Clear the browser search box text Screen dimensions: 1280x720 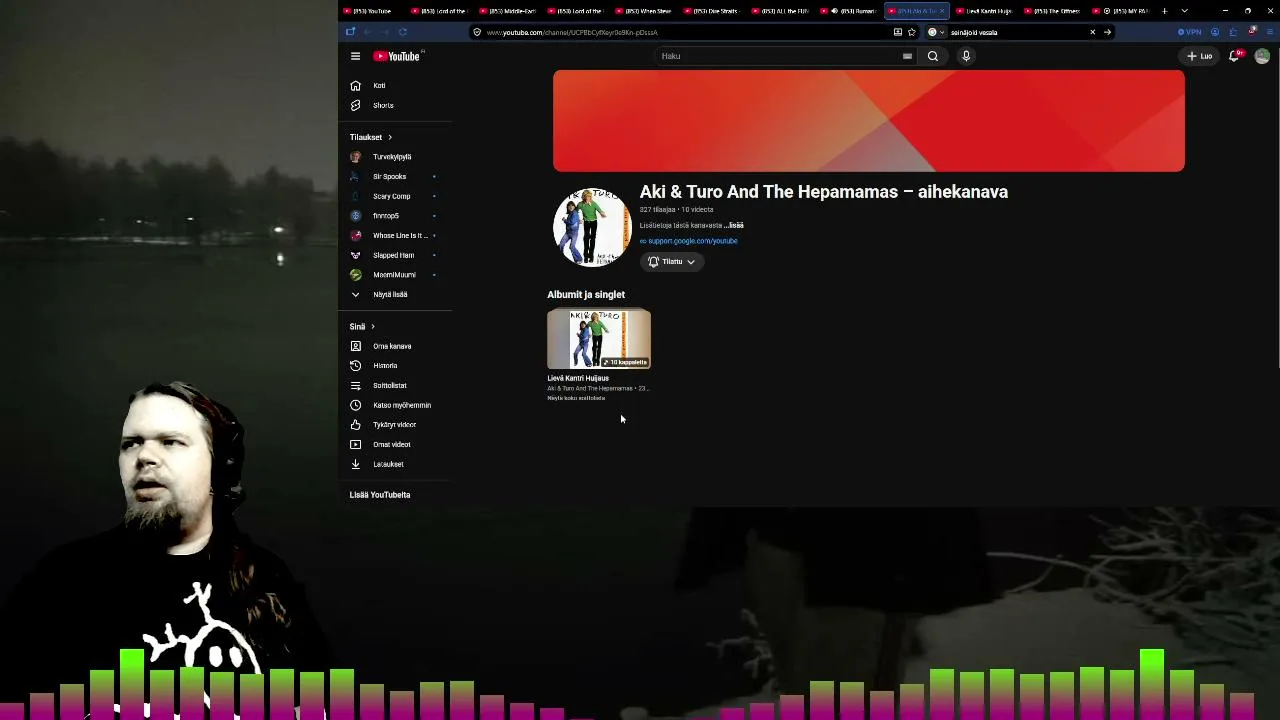(x=1092, y=32)
